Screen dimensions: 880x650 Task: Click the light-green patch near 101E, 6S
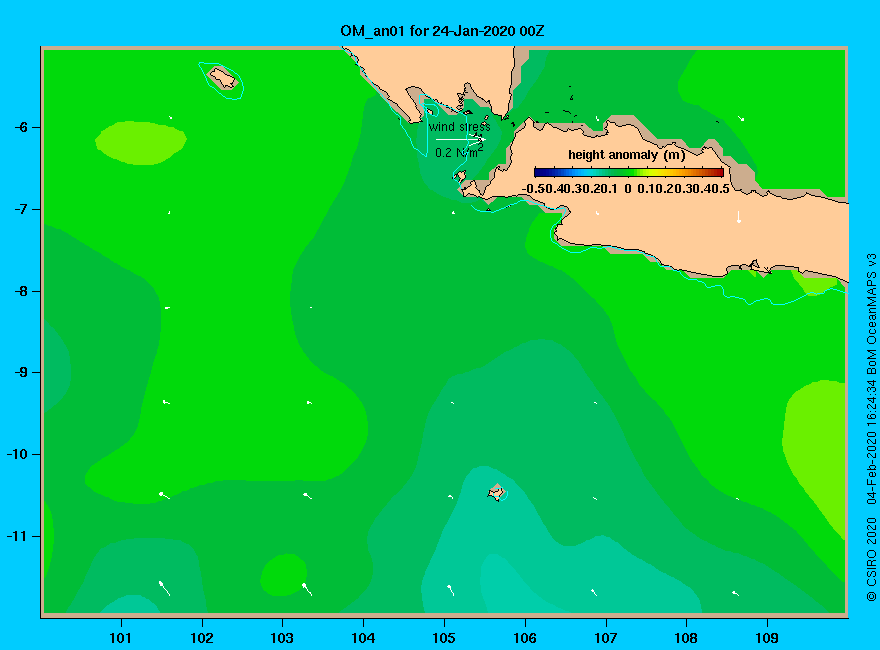point(141,143)
